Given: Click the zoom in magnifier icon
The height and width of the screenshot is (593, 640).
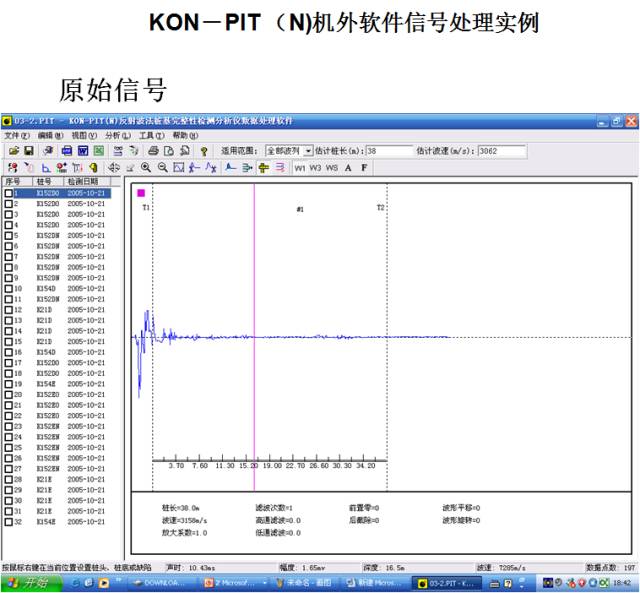Looking at the screenshot, I should [146, 168].
